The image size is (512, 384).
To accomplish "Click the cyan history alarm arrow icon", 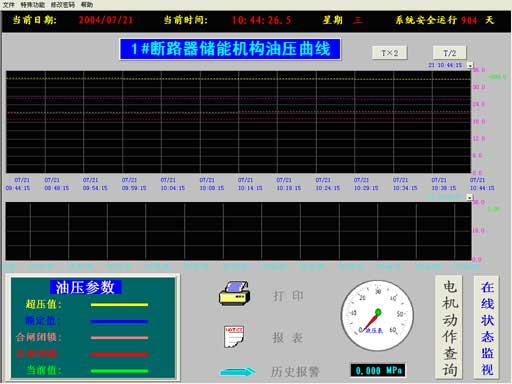I will [x=238, y=371].
